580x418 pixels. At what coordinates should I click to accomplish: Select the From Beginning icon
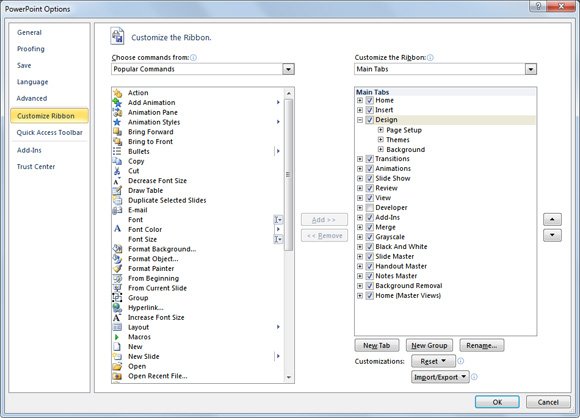pos(117,278)
